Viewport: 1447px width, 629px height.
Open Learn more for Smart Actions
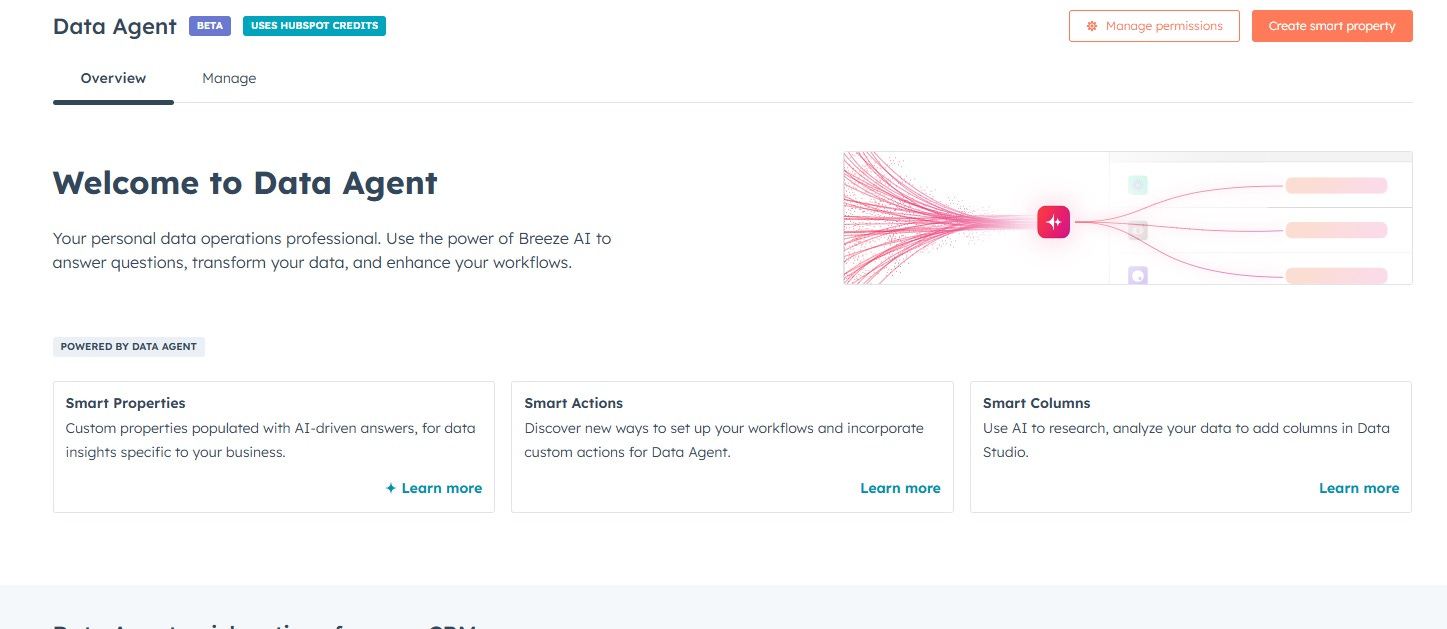pos(900,488)
